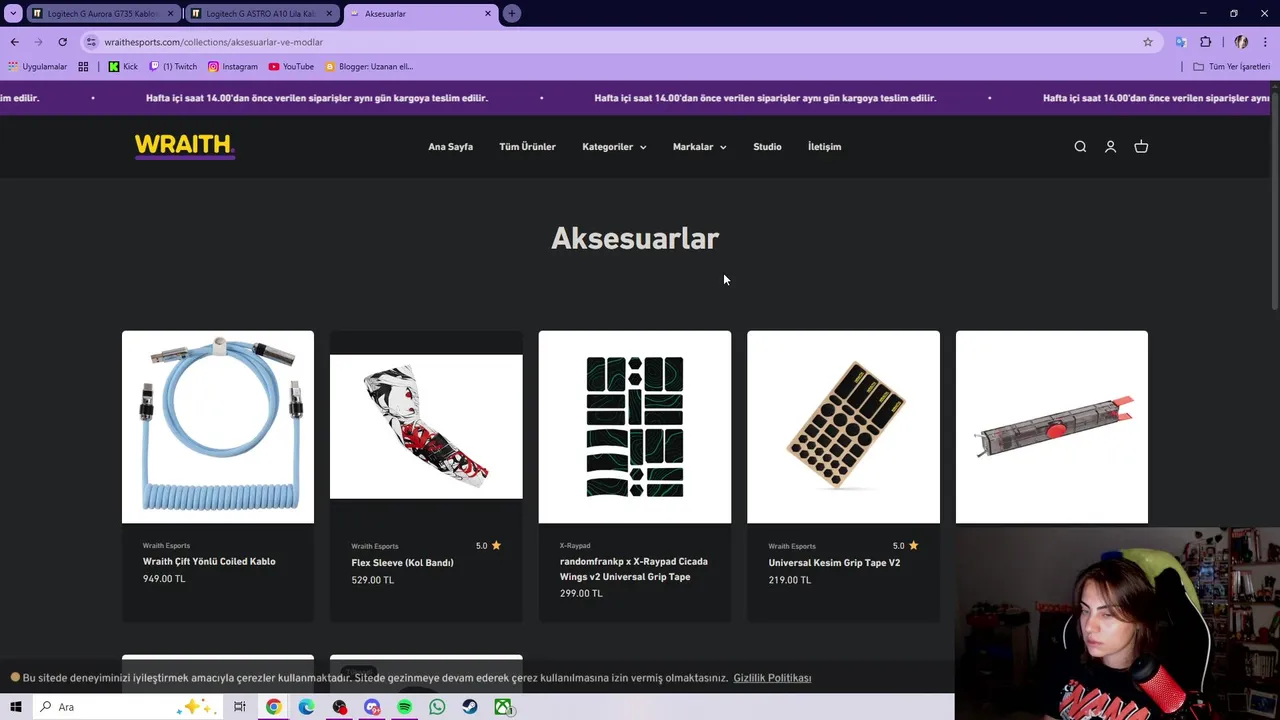Open the site search magnifier icon
Screen dimensions: 1280x720
coord(1080,147)
